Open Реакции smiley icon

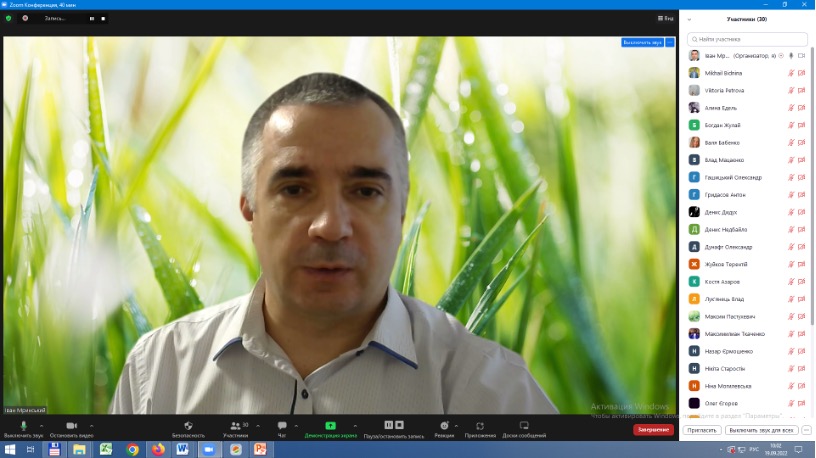(444, 425)
